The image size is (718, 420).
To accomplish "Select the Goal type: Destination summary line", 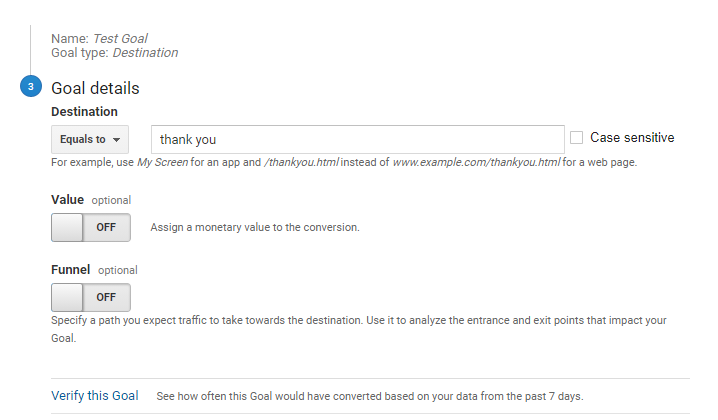I will [x=114, y=53].
